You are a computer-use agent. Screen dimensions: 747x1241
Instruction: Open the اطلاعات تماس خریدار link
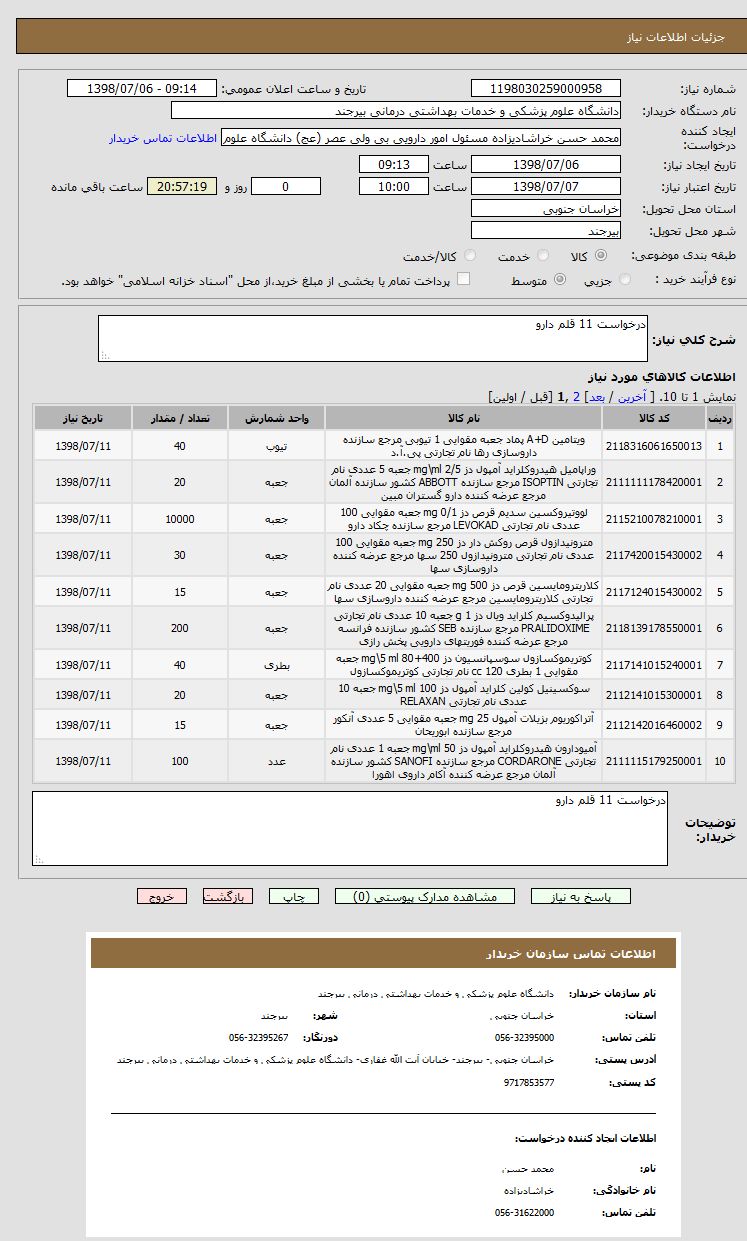161,138
